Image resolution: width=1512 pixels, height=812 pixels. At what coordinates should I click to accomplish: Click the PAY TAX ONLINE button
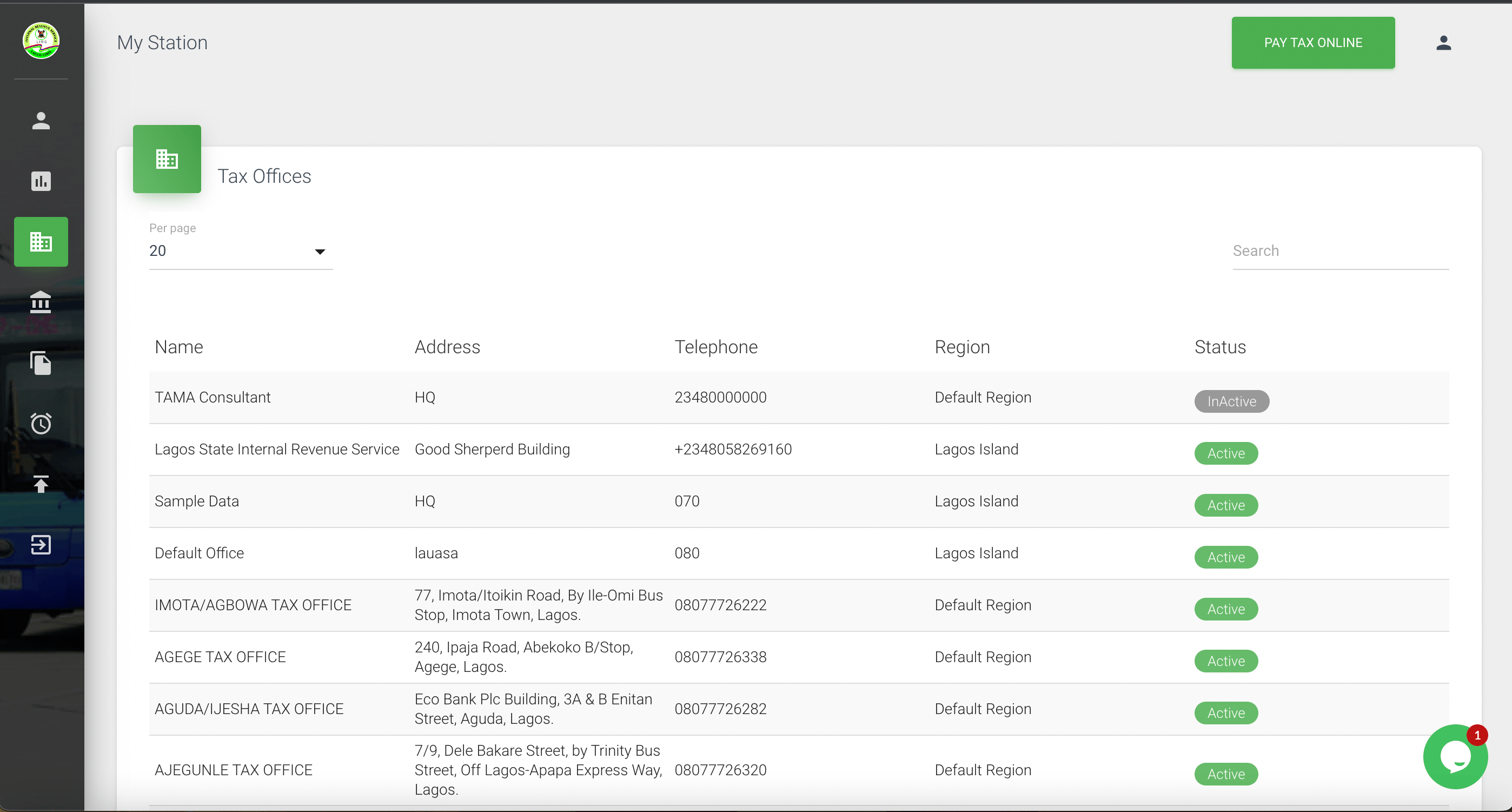pos(1312,43)
